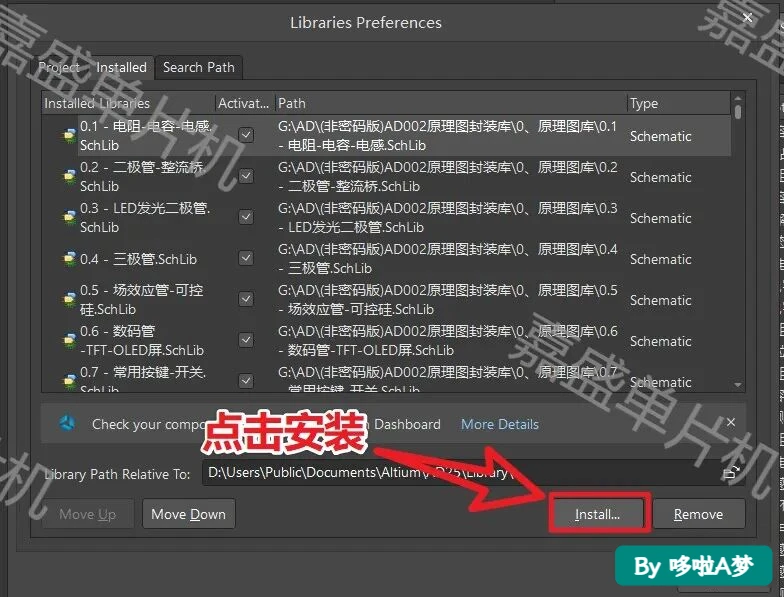784x597 pixels.
Task: Switch to the Search Path tab
Action: 199,68
